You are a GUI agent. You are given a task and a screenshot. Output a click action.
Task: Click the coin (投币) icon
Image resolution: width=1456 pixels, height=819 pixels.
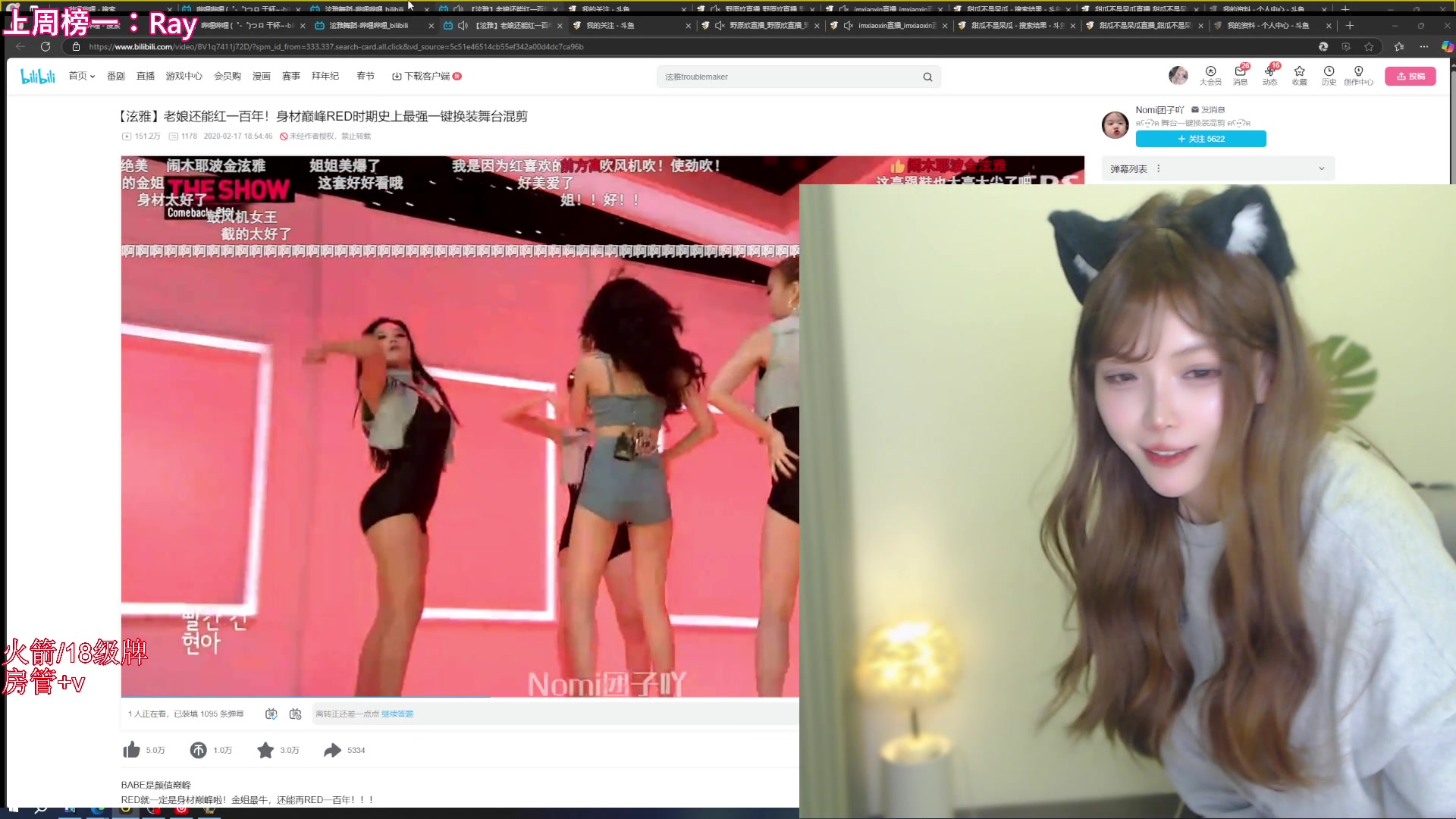[198, 750]
